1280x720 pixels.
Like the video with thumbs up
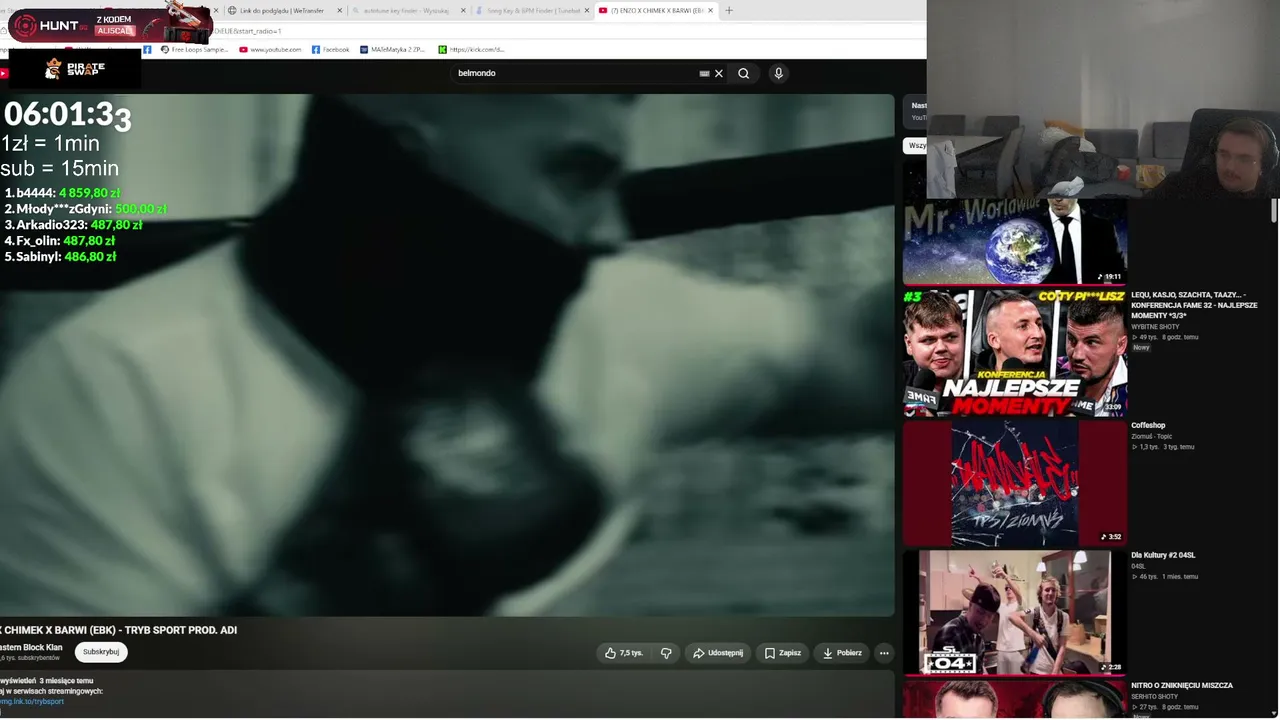tap(624, 653)
